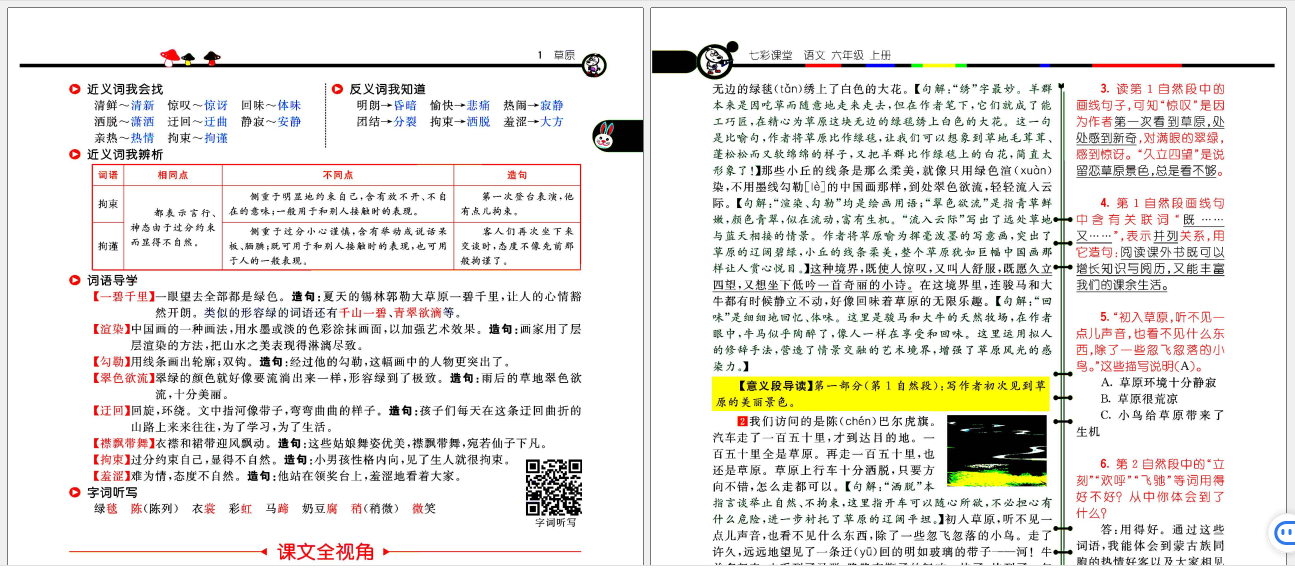Click the blue bullet beside 反义词我知道
The width and height of the screenshot is (1295, 568).
(x=338, y=89)
